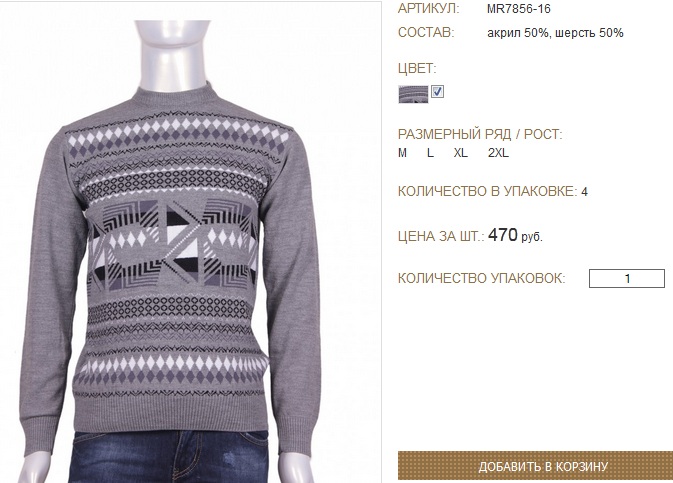Viewport: 673px width, 483px height.
Task: Focus the package quantity input field
Action: 627,279
